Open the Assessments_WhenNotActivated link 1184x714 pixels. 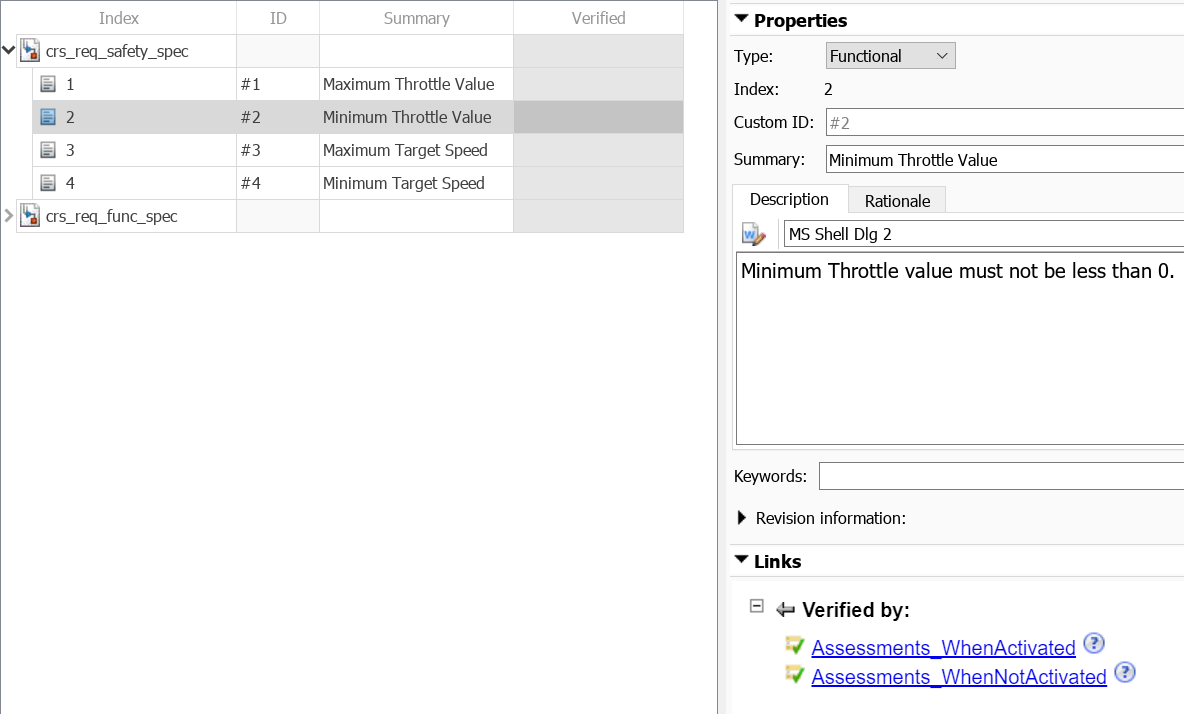tap(958, 677)
